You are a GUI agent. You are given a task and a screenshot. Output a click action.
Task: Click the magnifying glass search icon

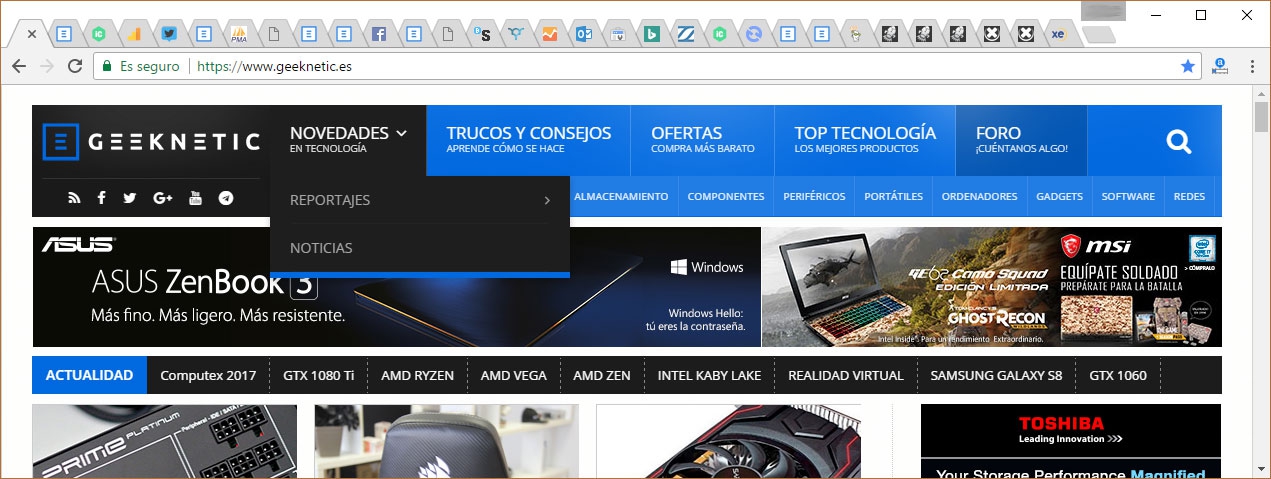pyautogui.click(x=1179, y=142)
